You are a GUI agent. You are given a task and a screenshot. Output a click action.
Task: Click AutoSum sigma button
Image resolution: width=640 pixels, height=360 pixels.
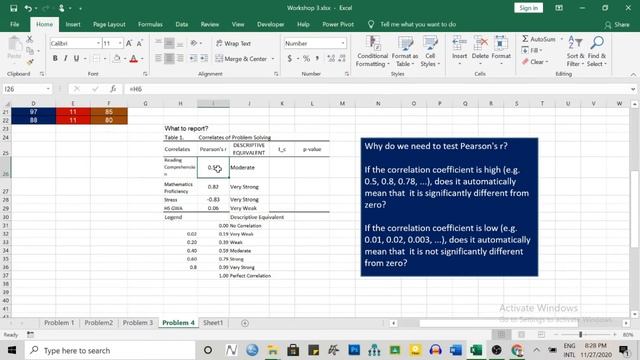(538, 39)
